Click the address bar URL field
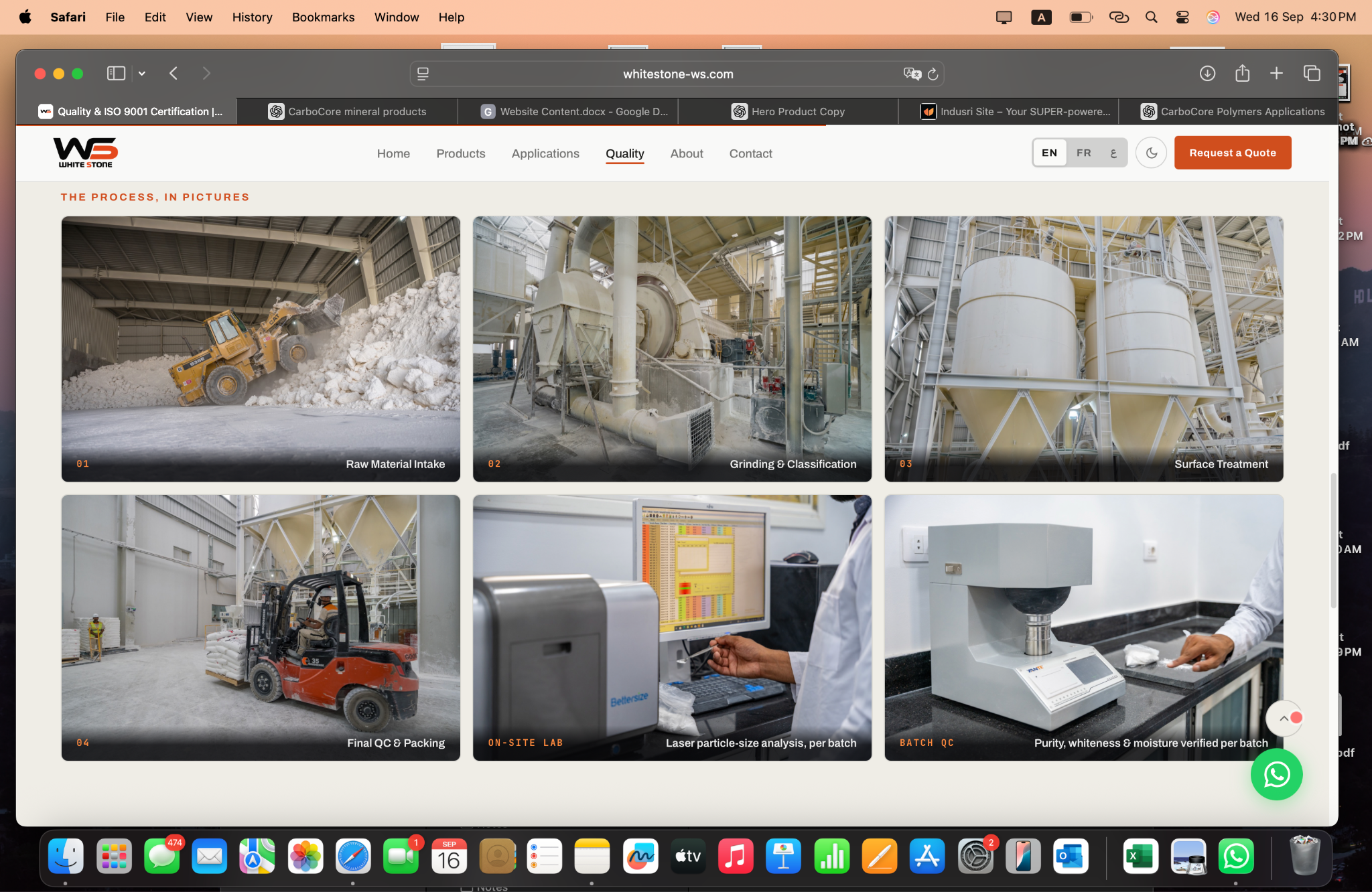The width and height of the screenshot is (1372, 892). tap(677, 74)
